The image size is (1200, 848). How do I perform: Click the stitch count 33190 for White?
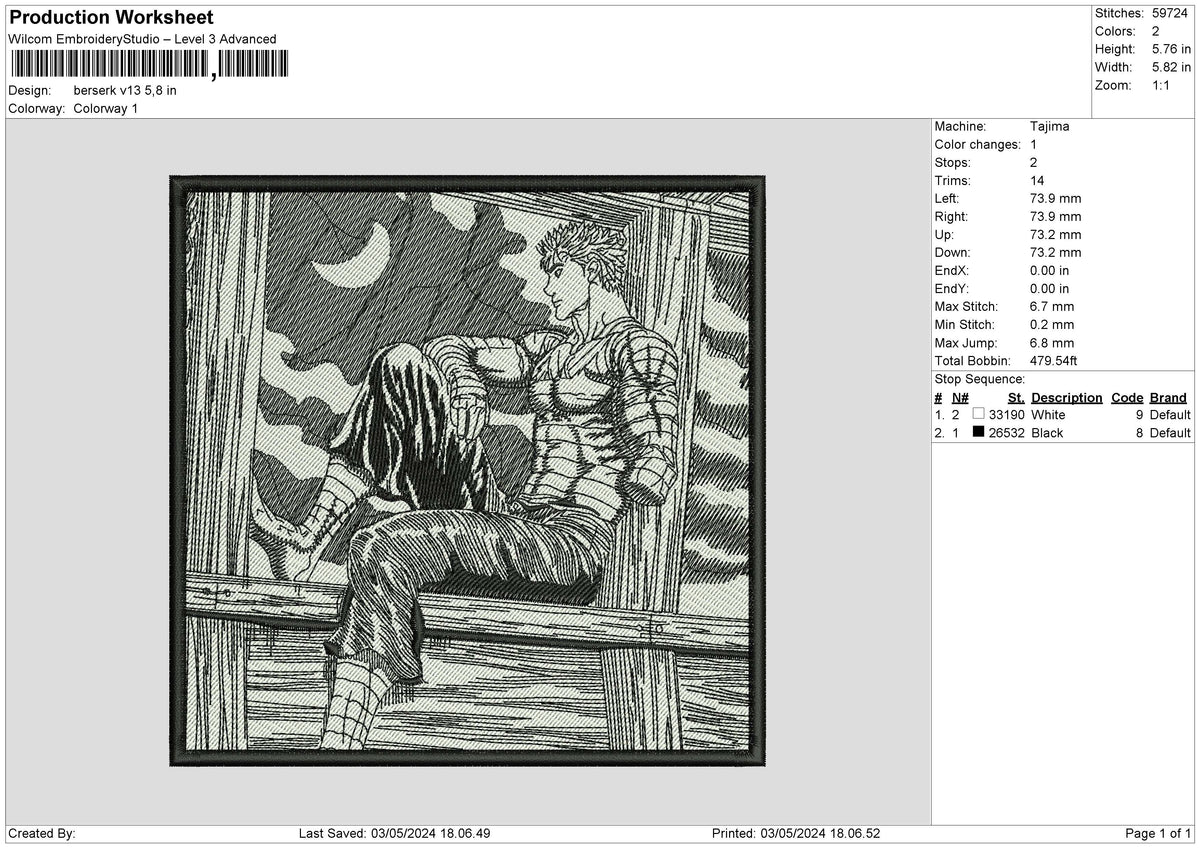point(1006,414)
